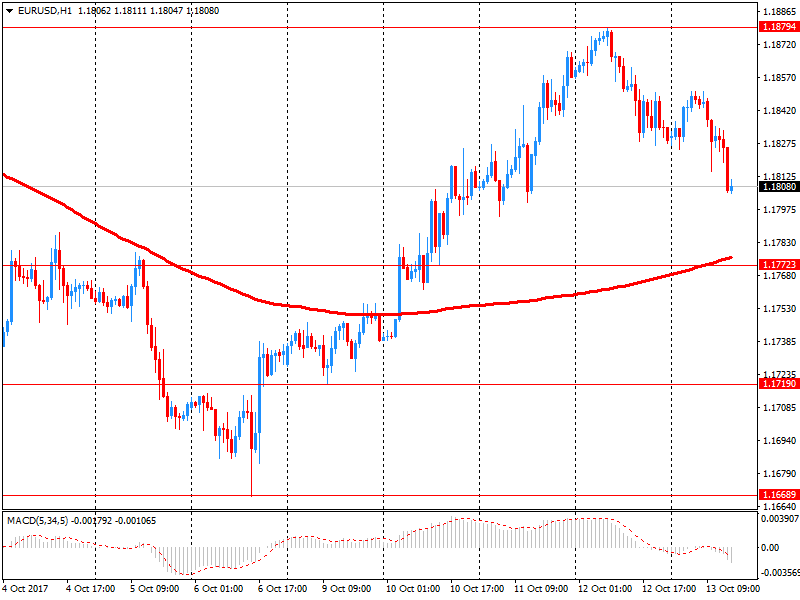800x600 pixels.
Task: Click the 10 Oct 17:00 time label
Action: (x=477, y=589)
